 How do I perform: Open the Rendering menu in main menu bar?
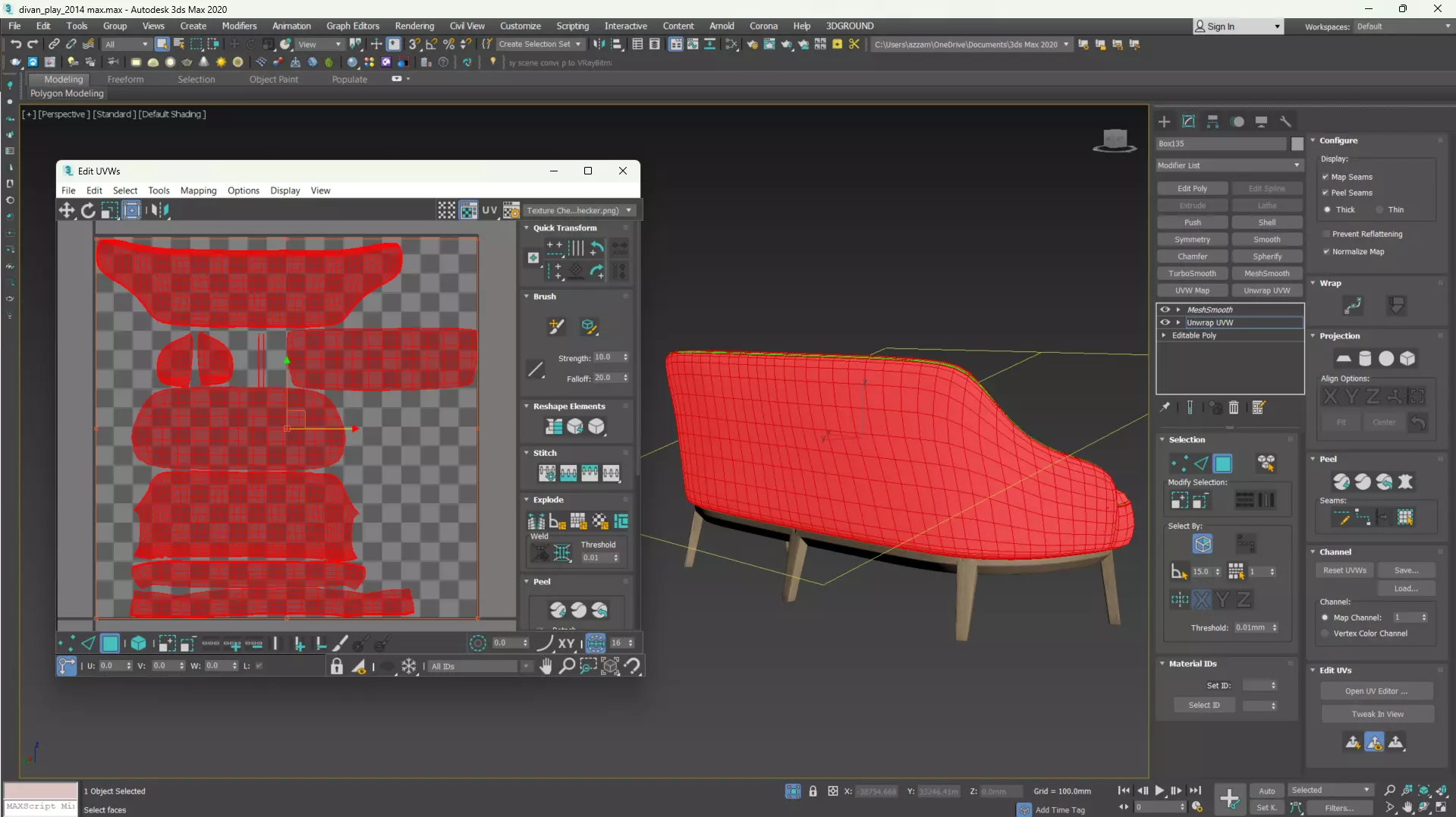414,26
